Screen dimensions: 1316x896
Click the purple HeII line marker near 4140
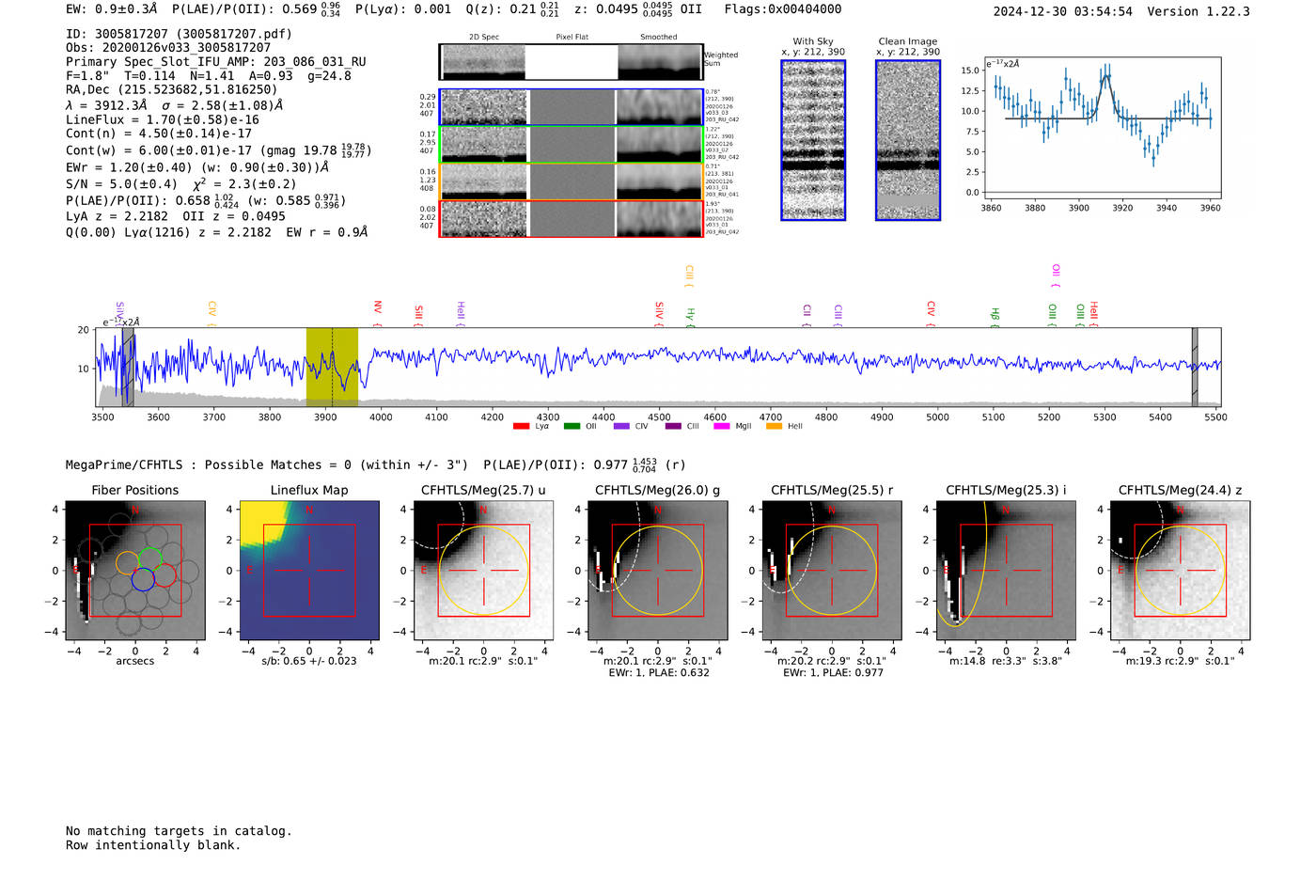[x=461, y=314]
